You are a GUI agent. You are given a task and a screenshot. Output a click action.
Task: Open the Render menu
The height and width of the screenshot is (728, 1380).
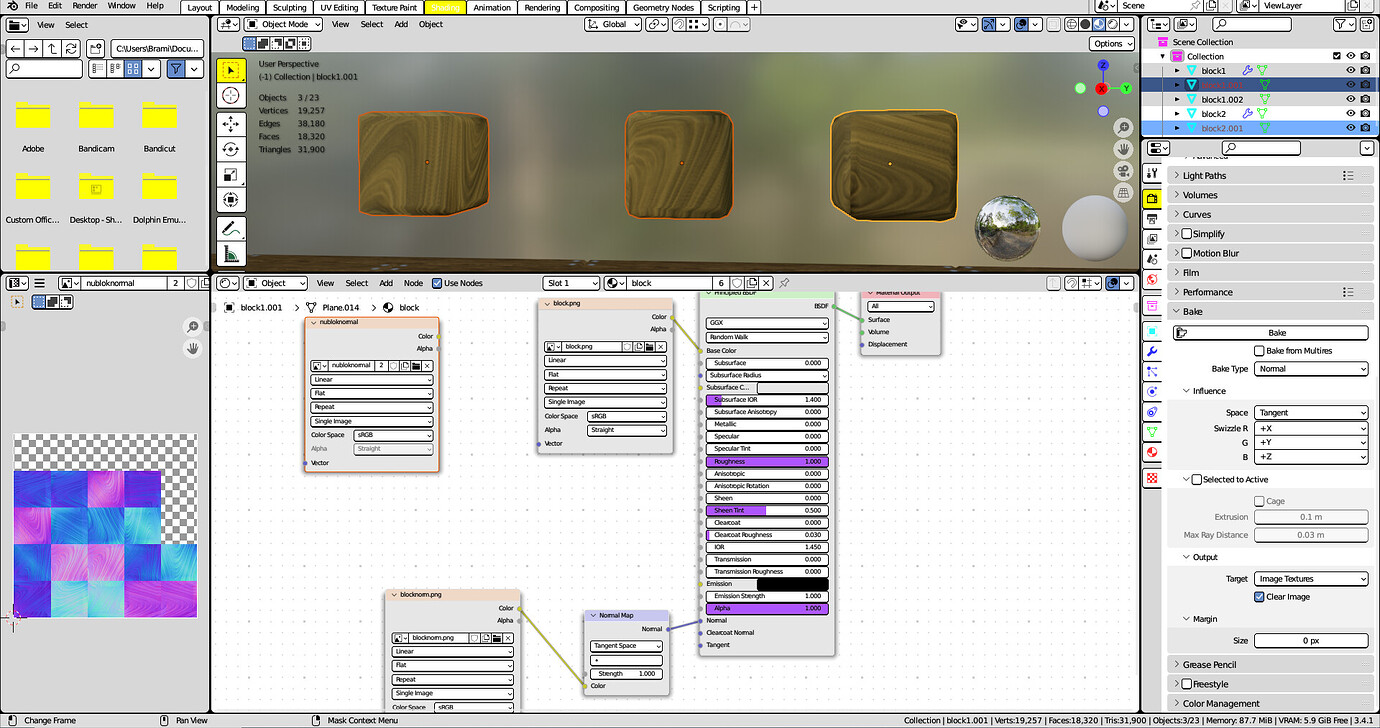pyautogui.click(x=84, y=6)
